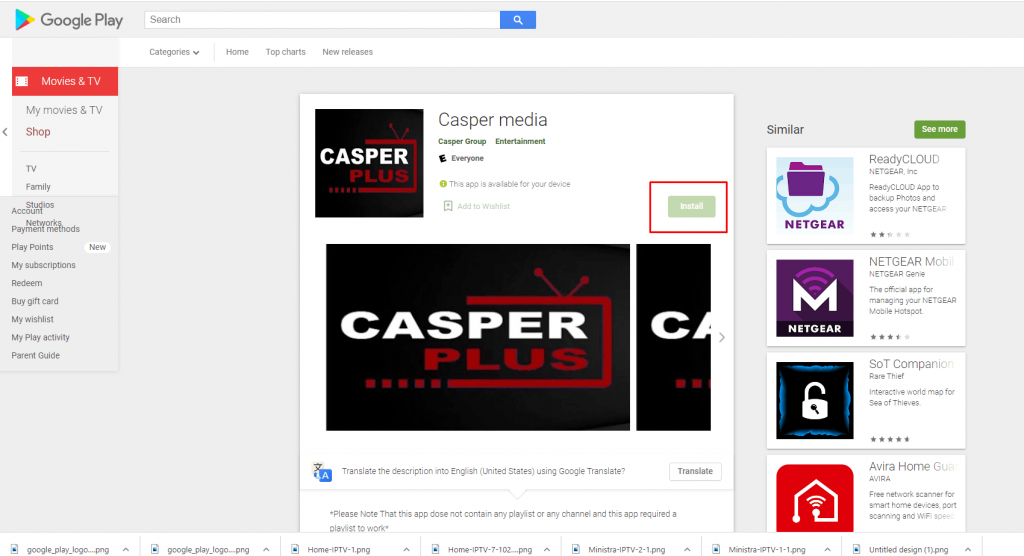Click the SoT Companion padlock icon
The width and height of the screenshot is (1024, 556).
point(814,401)
